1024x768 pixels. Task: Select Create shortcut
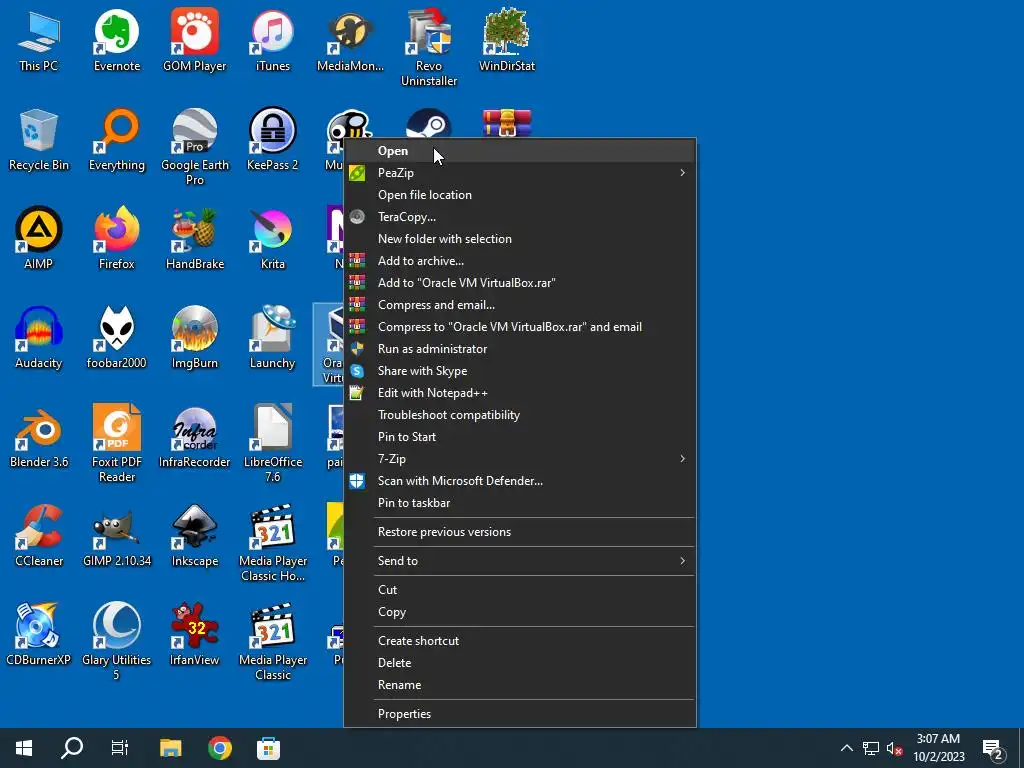520,641
